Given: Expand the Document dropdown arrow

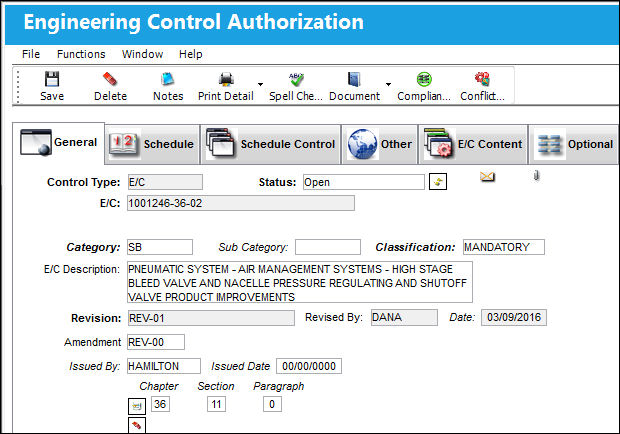Looking at the screenshot, I should point(388,84).
